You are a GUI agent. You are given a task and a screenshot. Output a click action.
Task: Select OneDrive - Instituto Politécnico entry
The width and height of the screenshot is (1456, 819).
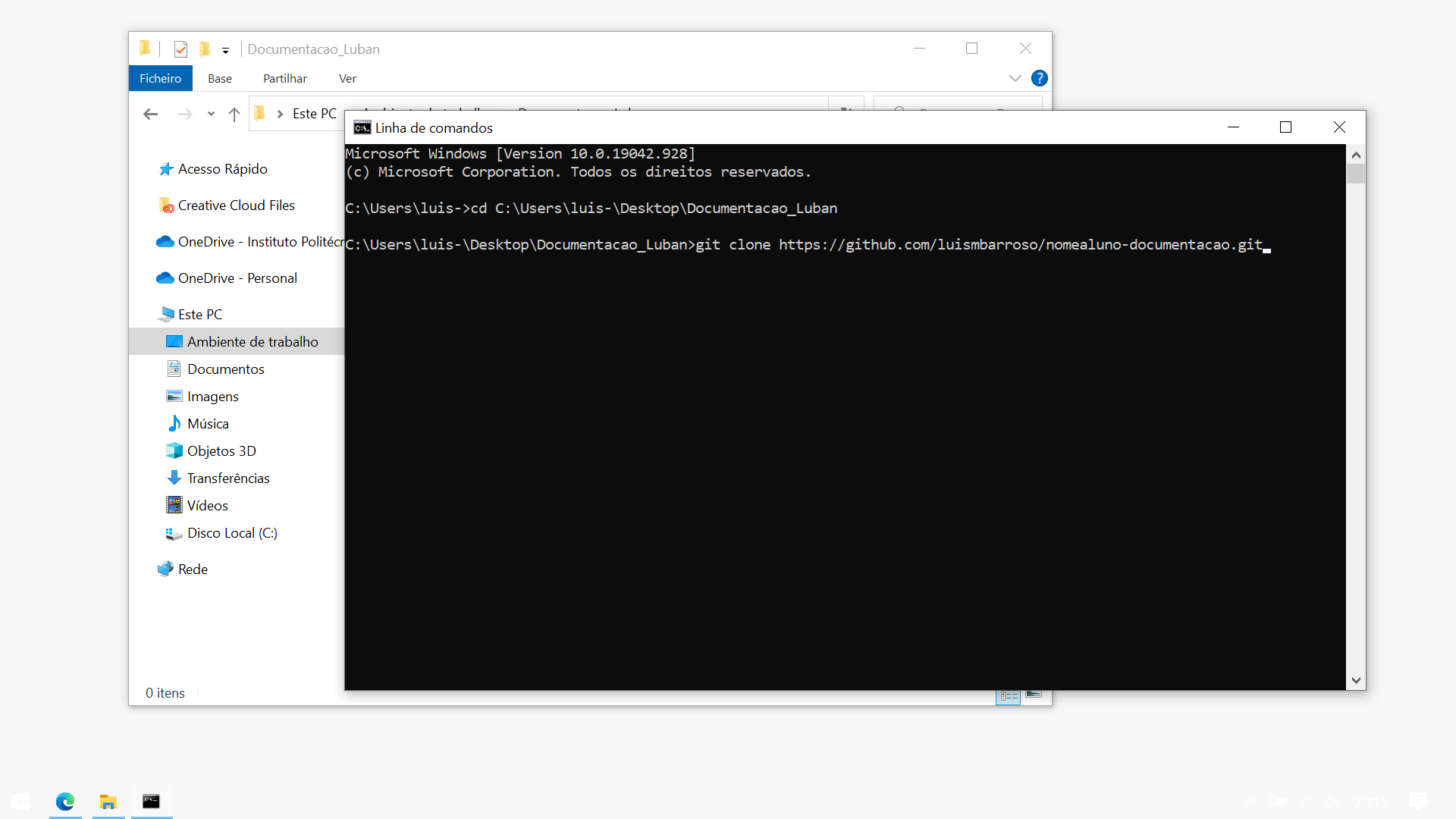250,241
